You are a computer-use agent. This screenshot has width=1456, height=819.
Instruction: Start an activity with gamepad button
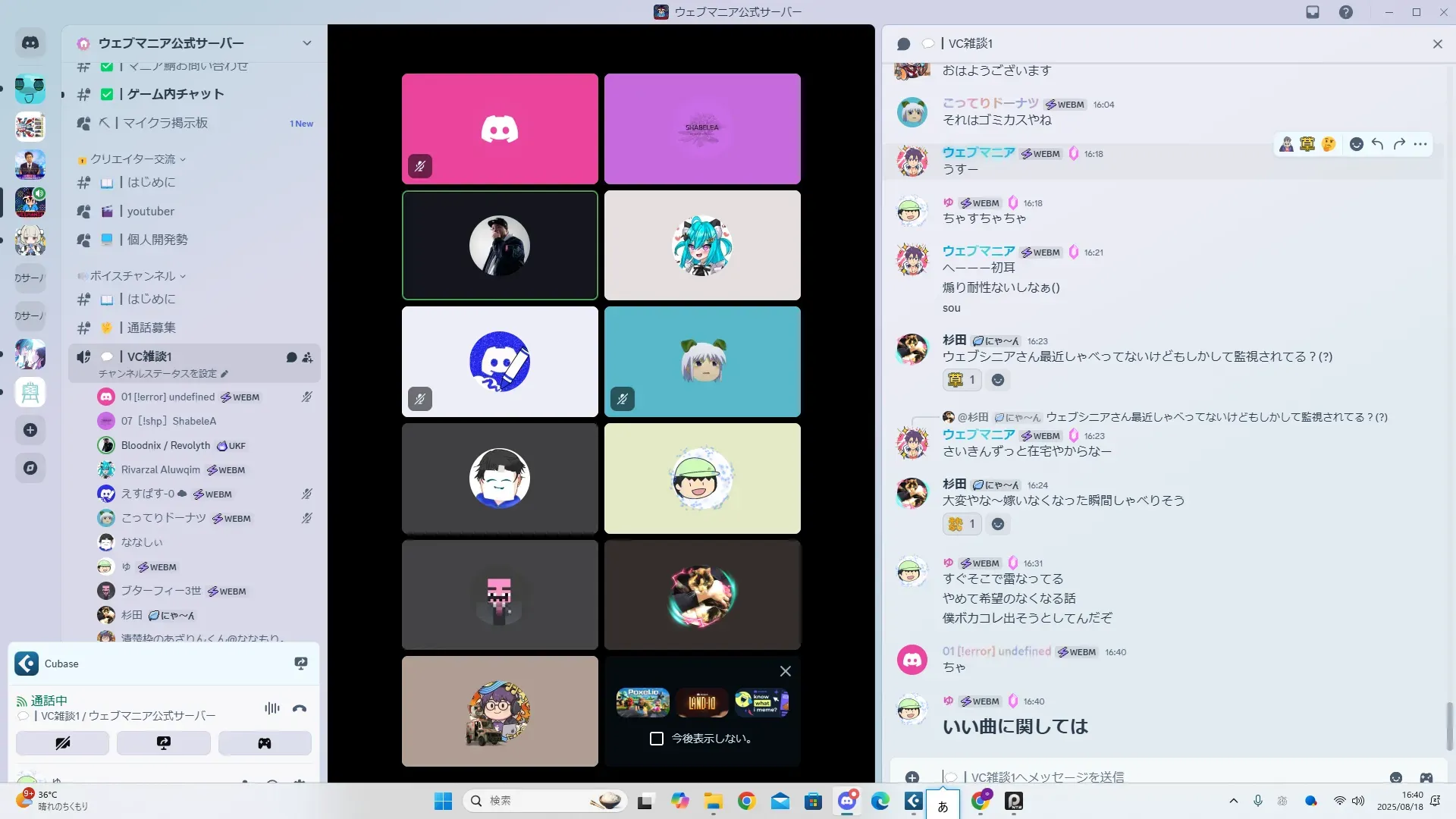[264, 743]
